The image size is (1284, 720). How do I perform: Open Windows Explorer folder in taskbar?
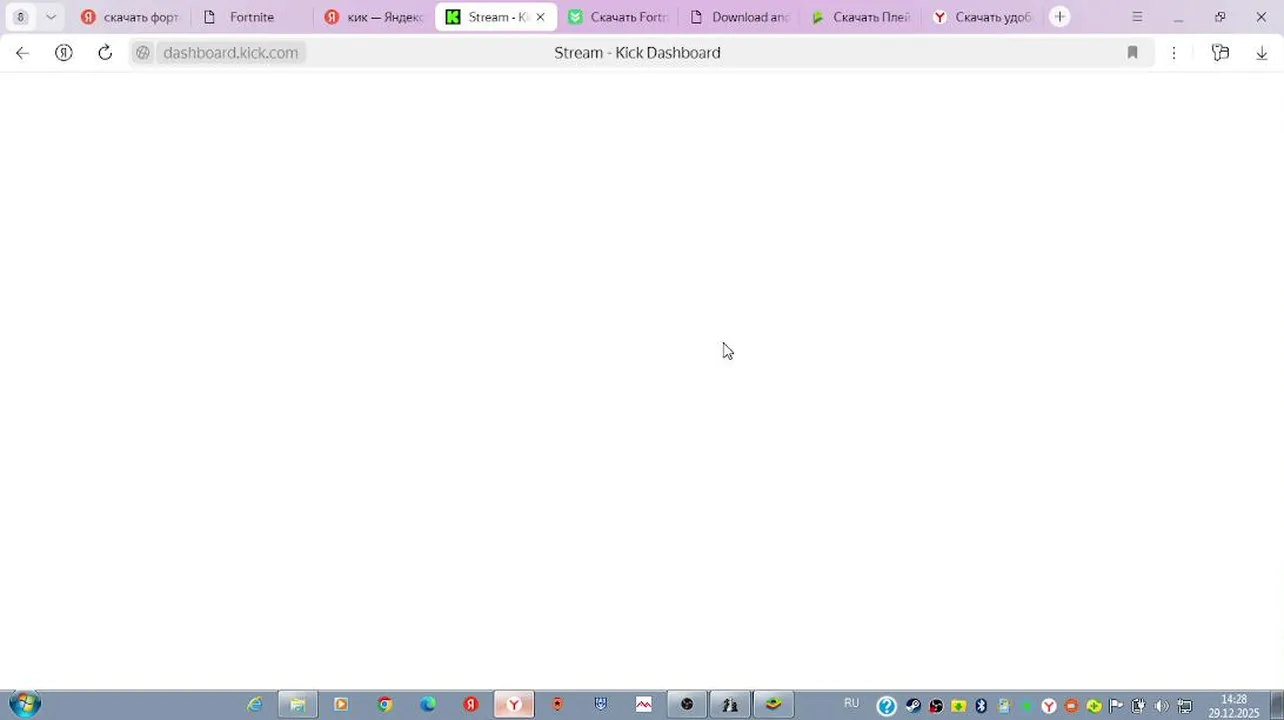click(297, 705)
